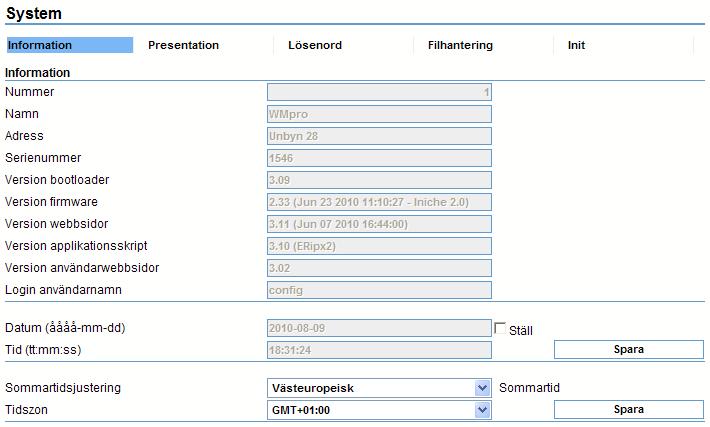710x427 pixels.
Task: Click the Adress field showing Unbyn 28
Action: click(379, 136)
